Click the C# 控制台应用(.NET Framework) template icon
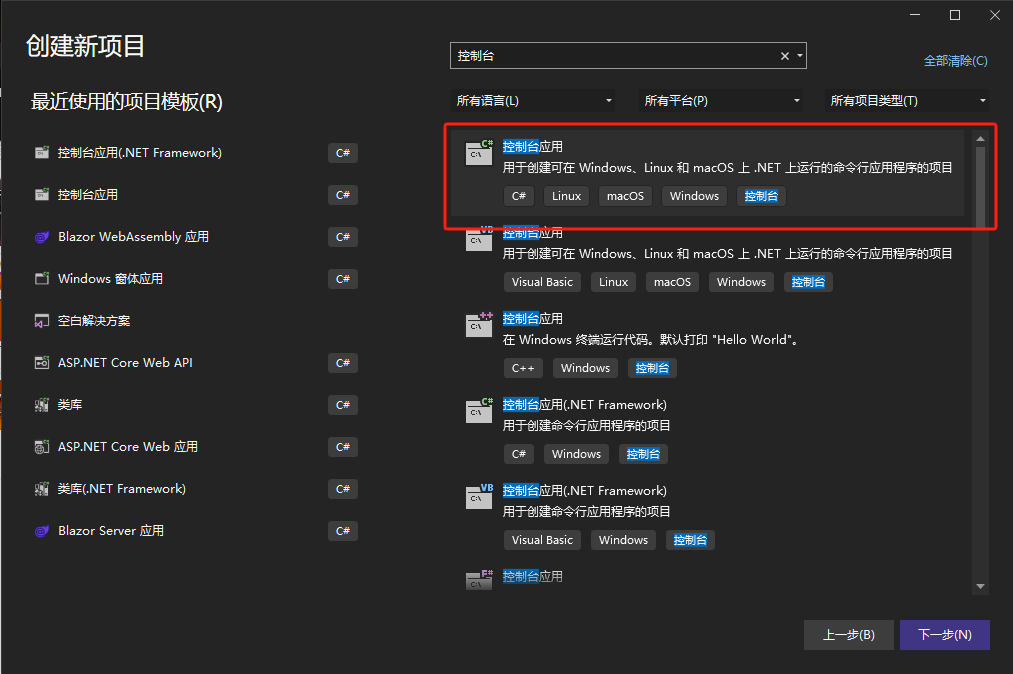This screenshot has height=674, width=1013. click(478, 411)
